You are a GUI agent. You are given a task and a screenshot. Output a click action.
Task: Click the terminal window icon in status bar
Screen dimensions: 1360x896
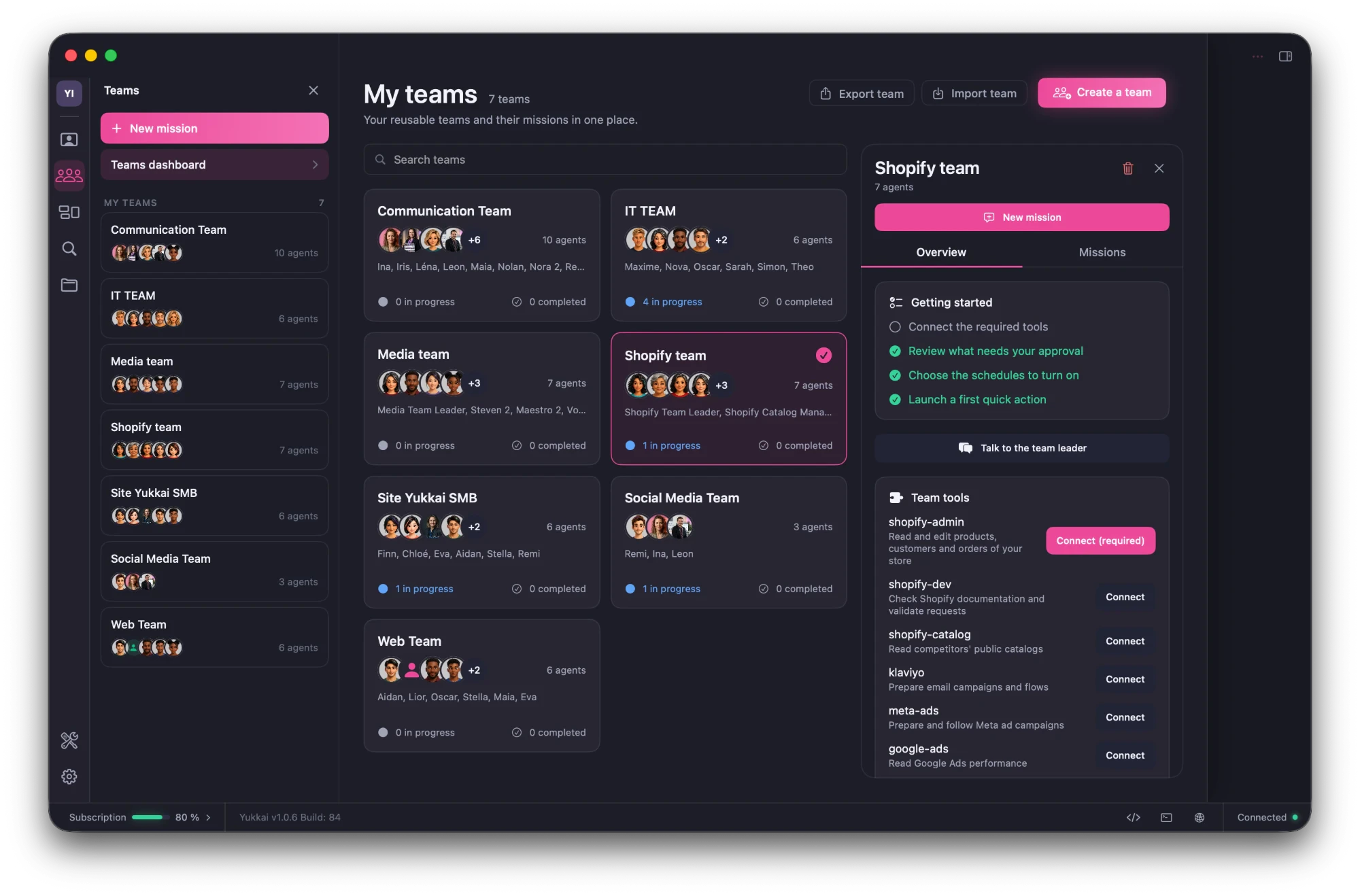click(x=1166, y=817)
